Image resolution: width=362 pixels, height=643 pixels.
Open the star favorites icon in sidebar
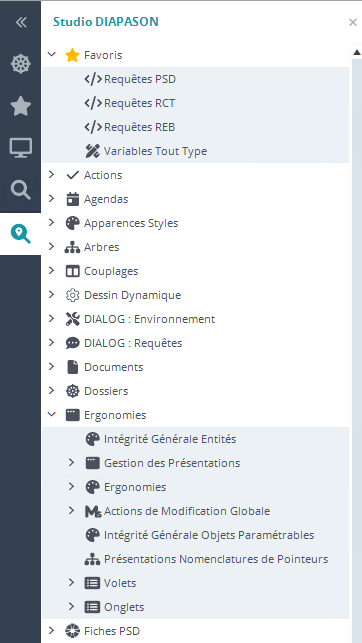click(20, 107)
